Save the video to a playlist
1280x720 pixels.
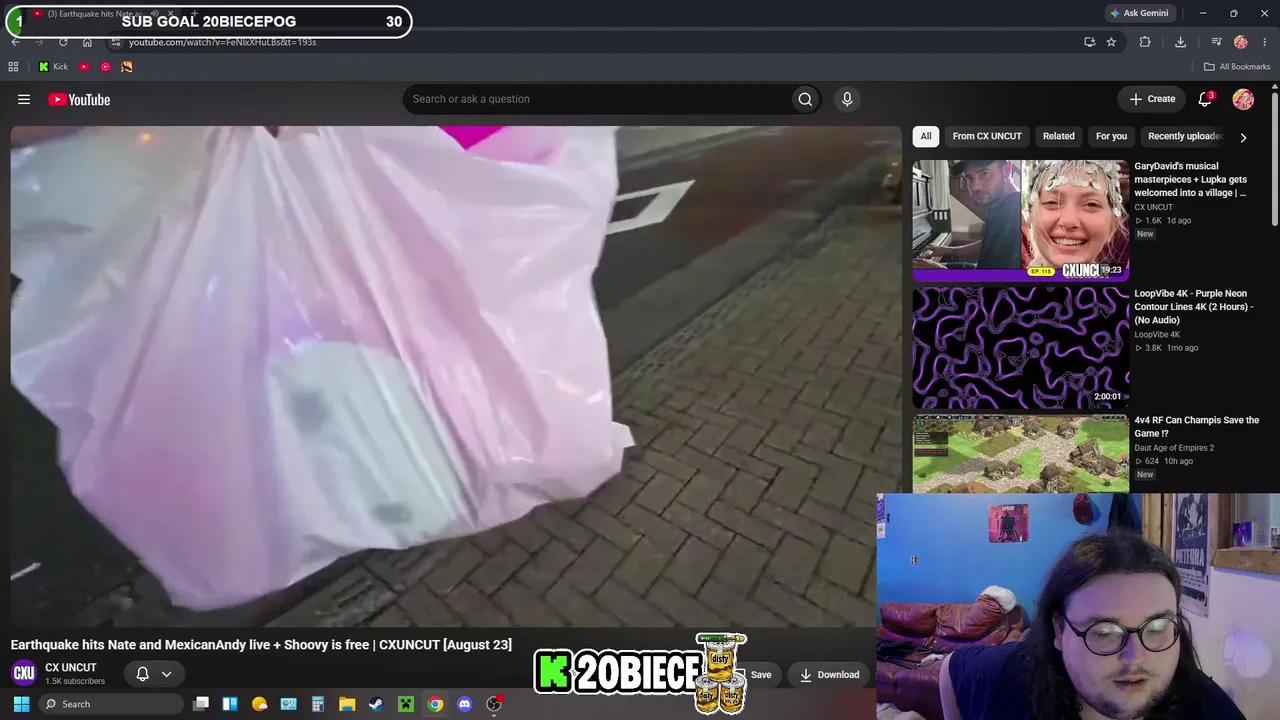click(761, 675)
